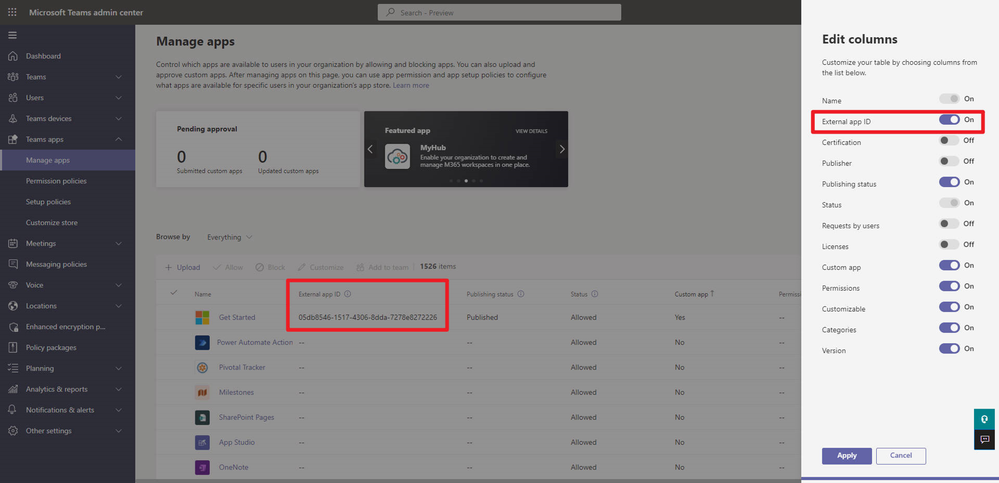Turn off Custom app column toggle

[x=949, y=265]
